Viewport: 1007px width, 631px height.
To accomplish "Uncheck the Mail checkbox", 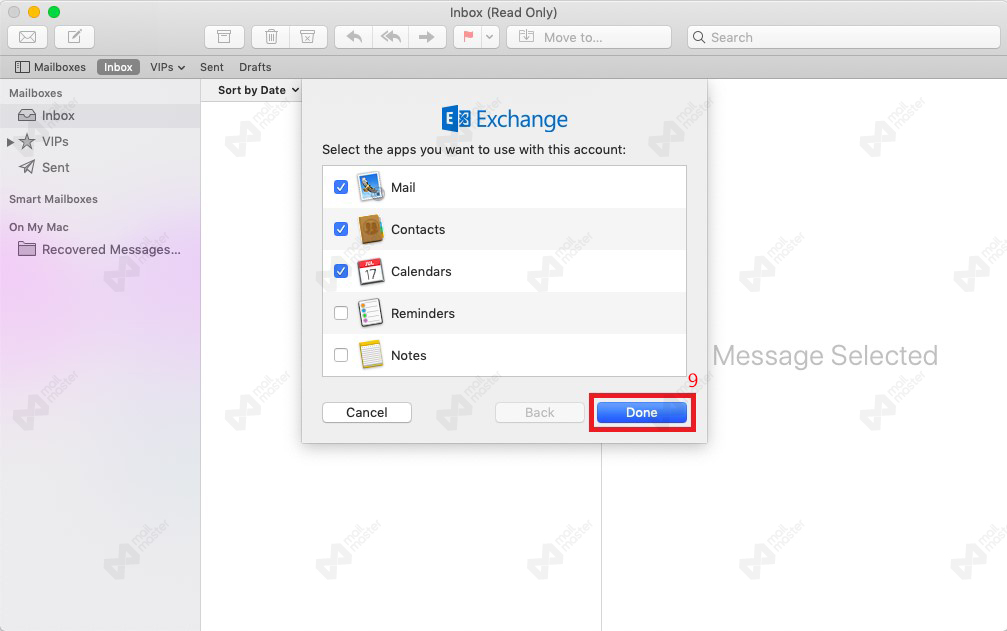I will (341, 187).
